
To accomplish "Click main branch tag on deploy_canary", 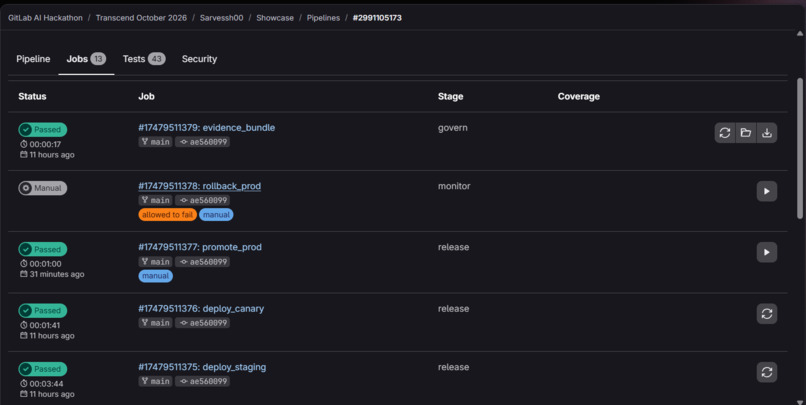I will coord(155,323).
